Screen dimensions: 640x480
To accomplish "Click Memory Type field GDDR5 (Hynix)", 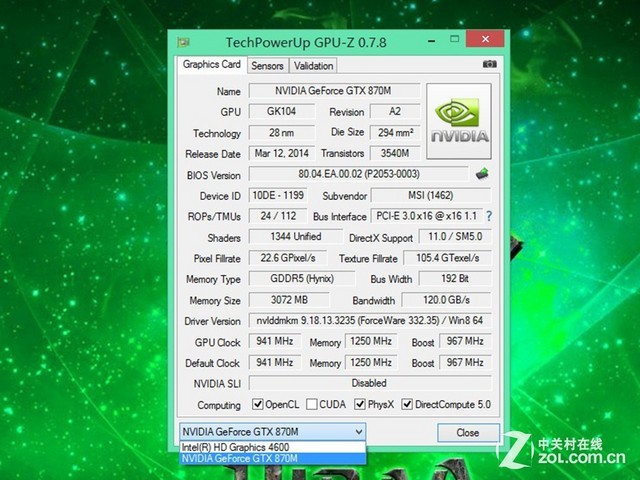I will 302,279.
